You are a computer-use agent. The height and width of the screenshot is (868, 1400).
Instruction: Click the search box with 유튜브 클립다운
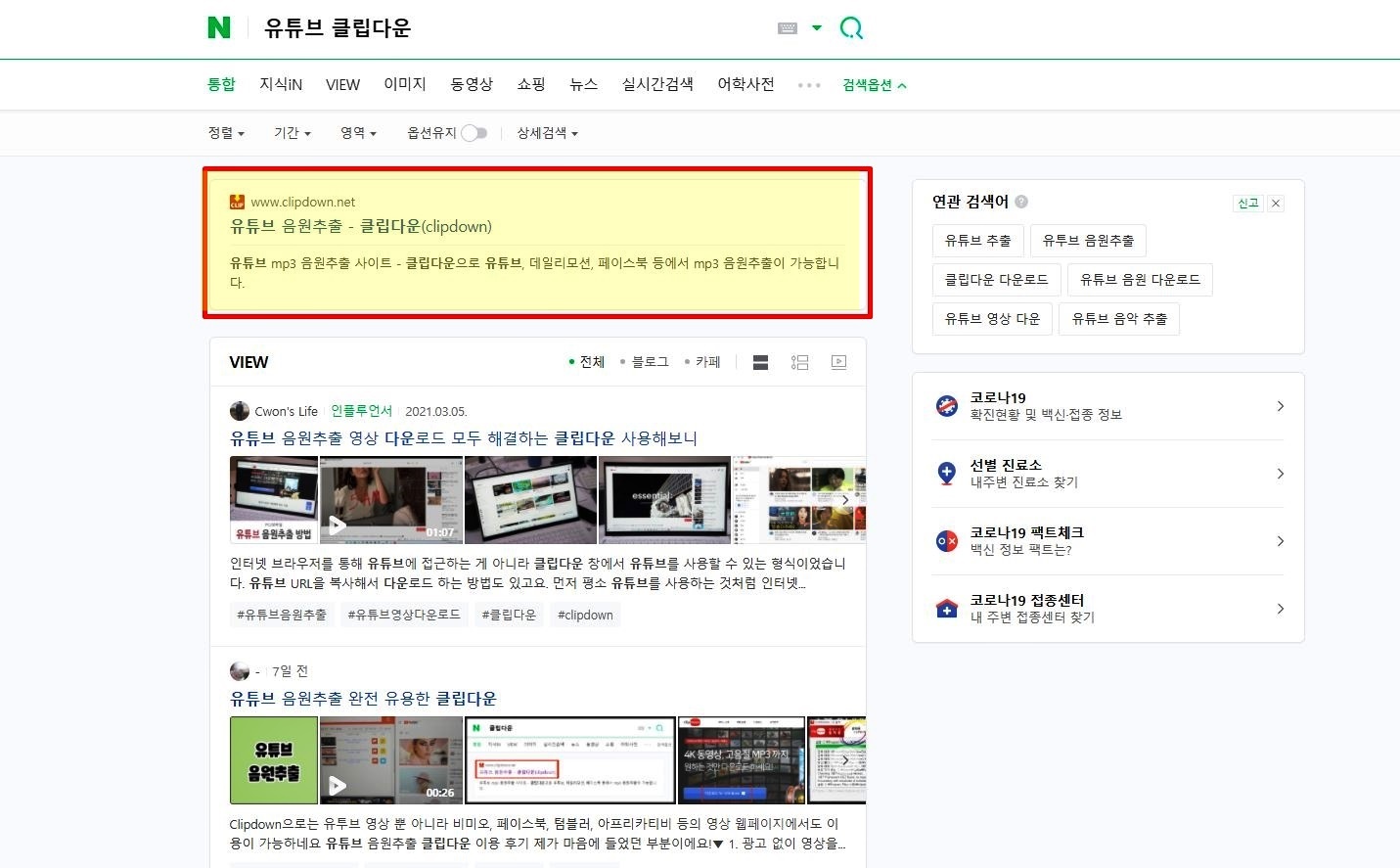click(509, 27)
